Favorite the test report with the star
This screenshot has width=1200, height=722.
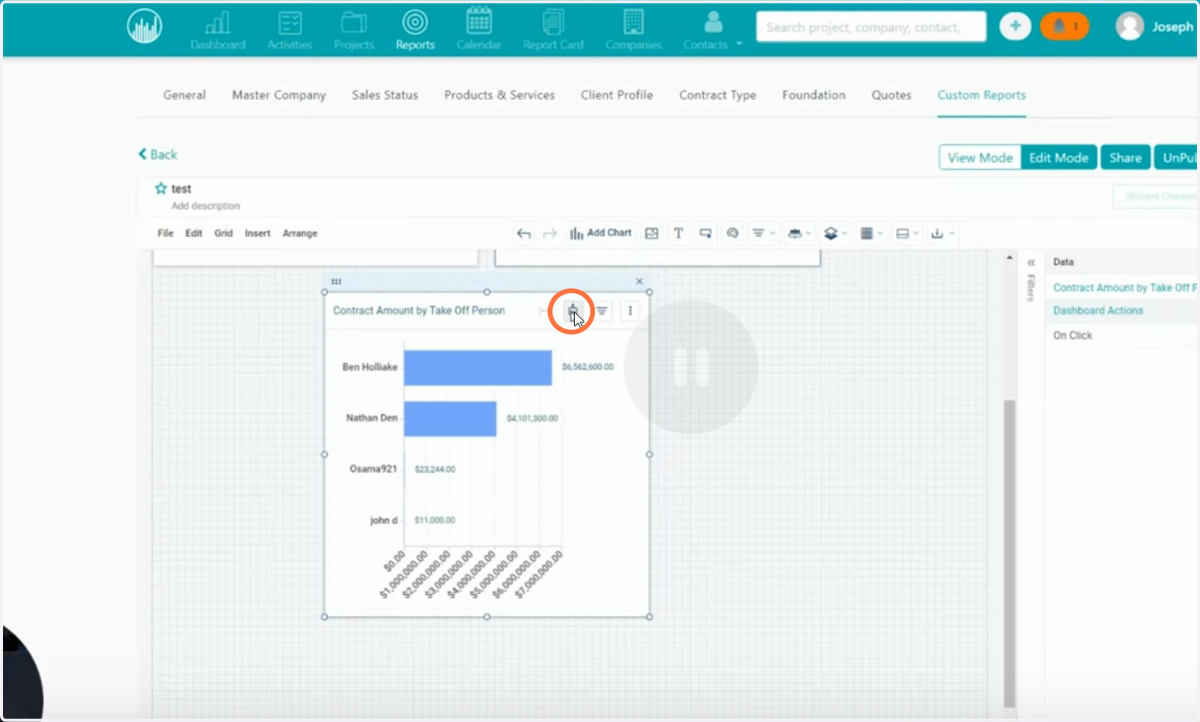(x=160, y=188)
